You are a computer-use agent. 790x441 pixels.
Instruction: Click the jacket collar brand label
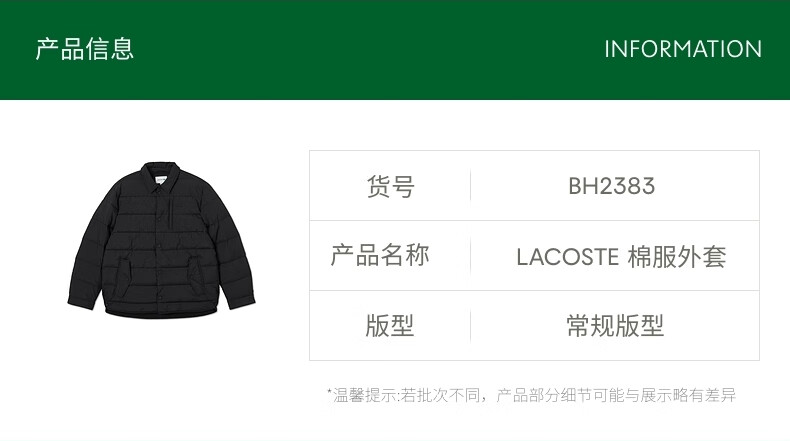161,179
